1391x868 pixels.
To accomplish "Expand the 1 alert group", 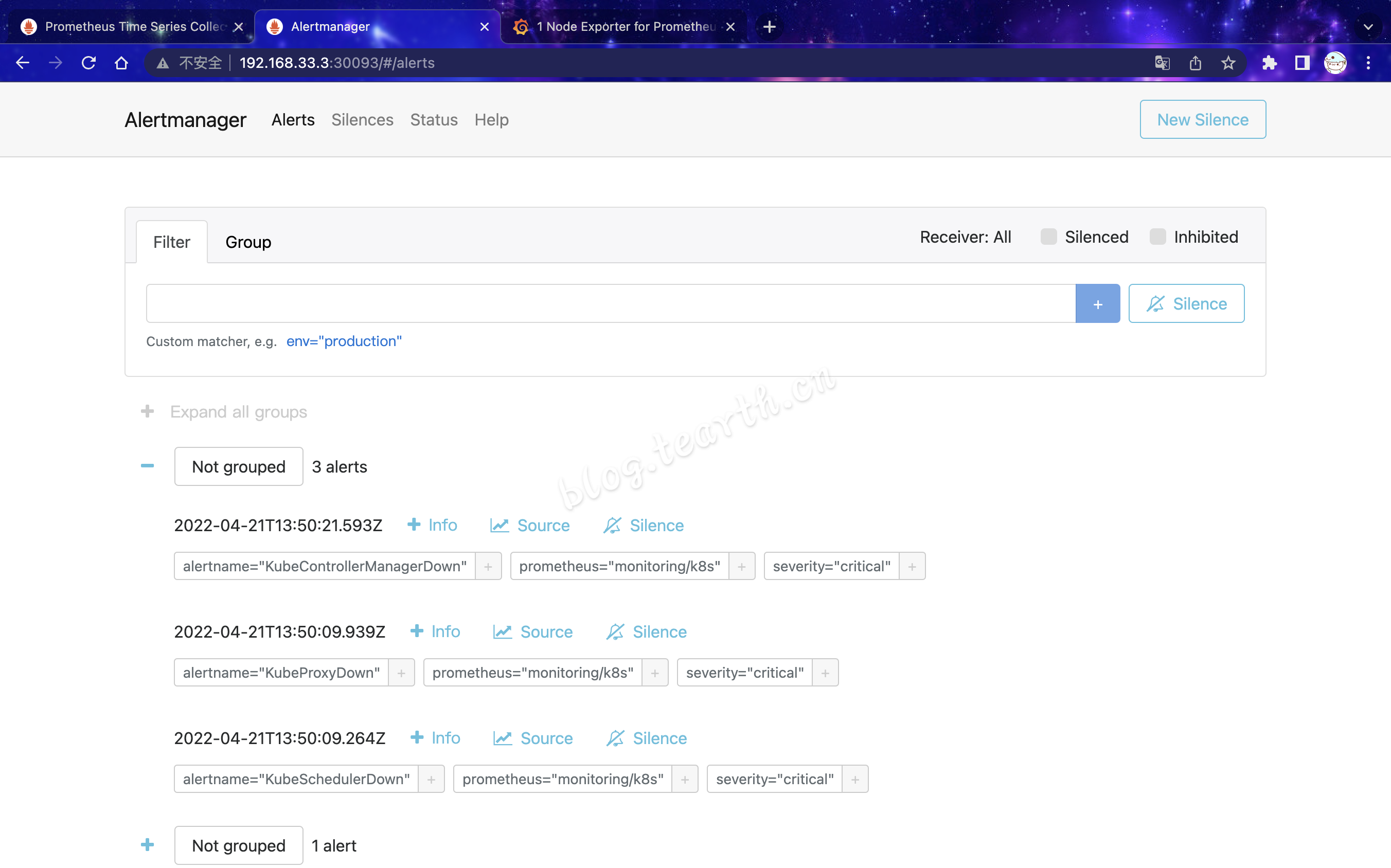I will [x=147, y=844].
